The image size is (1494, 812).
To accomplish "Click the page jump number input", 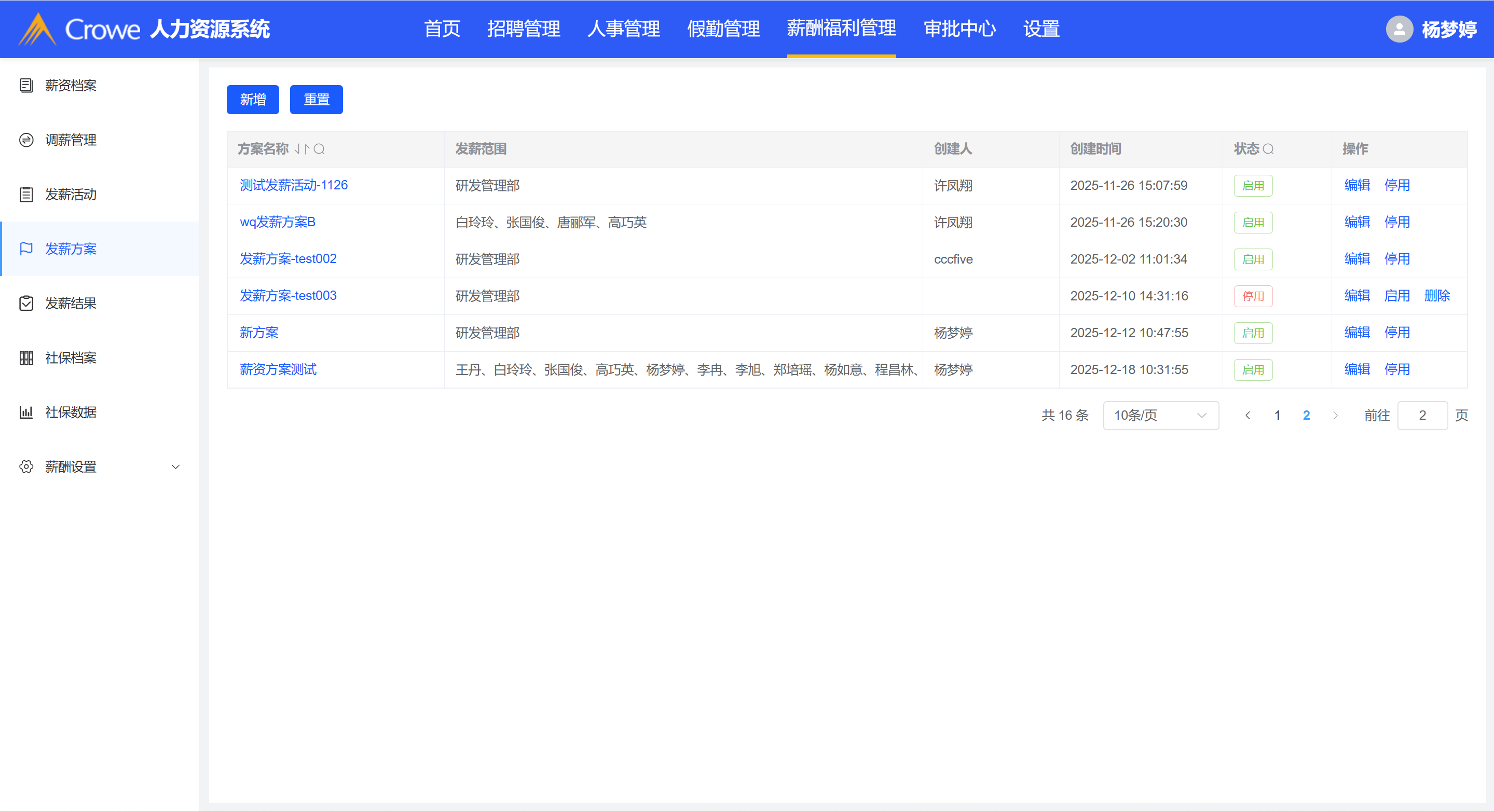I will click(1422, 415).
